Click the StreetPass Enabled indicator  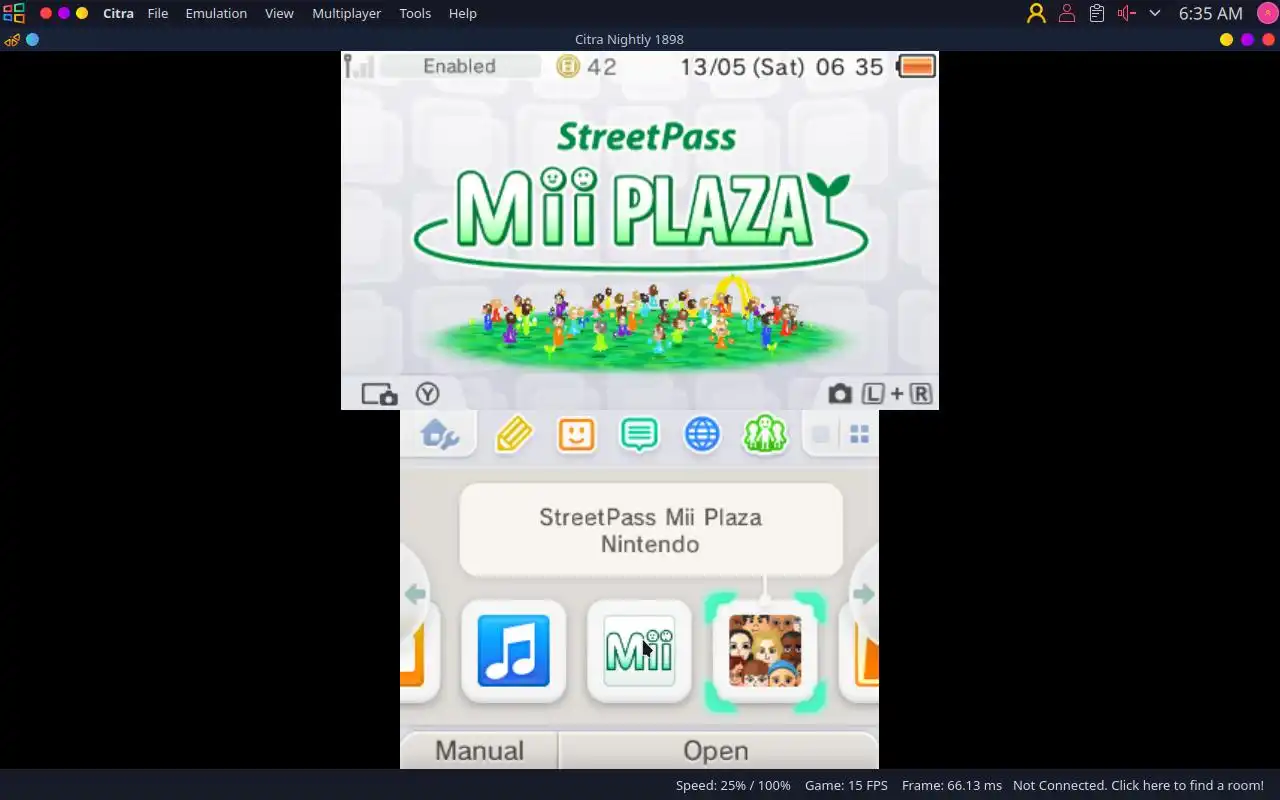(459, 66)
